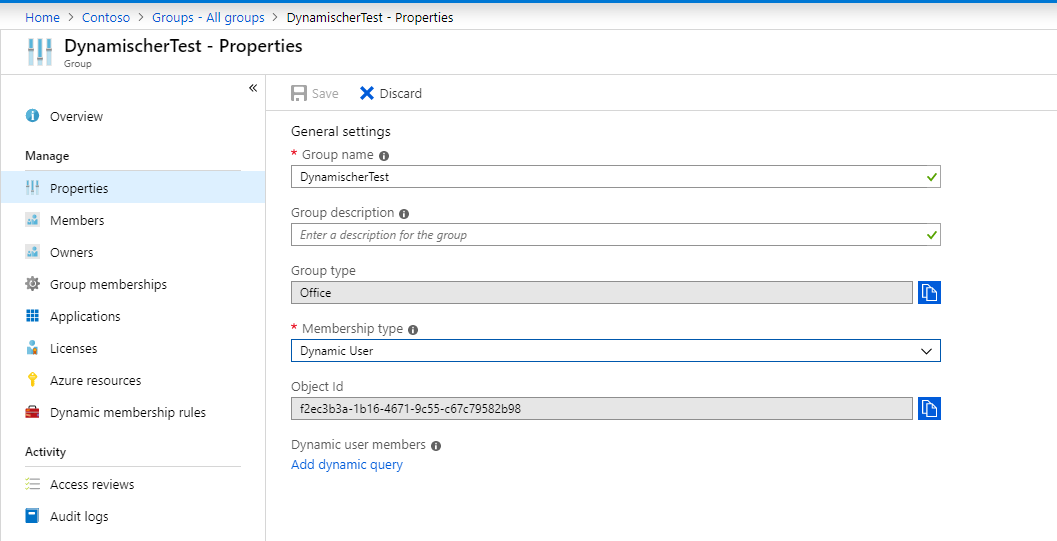
Task: Navigate to Groups - All groups breadcrumb
Action: [208, 18]
